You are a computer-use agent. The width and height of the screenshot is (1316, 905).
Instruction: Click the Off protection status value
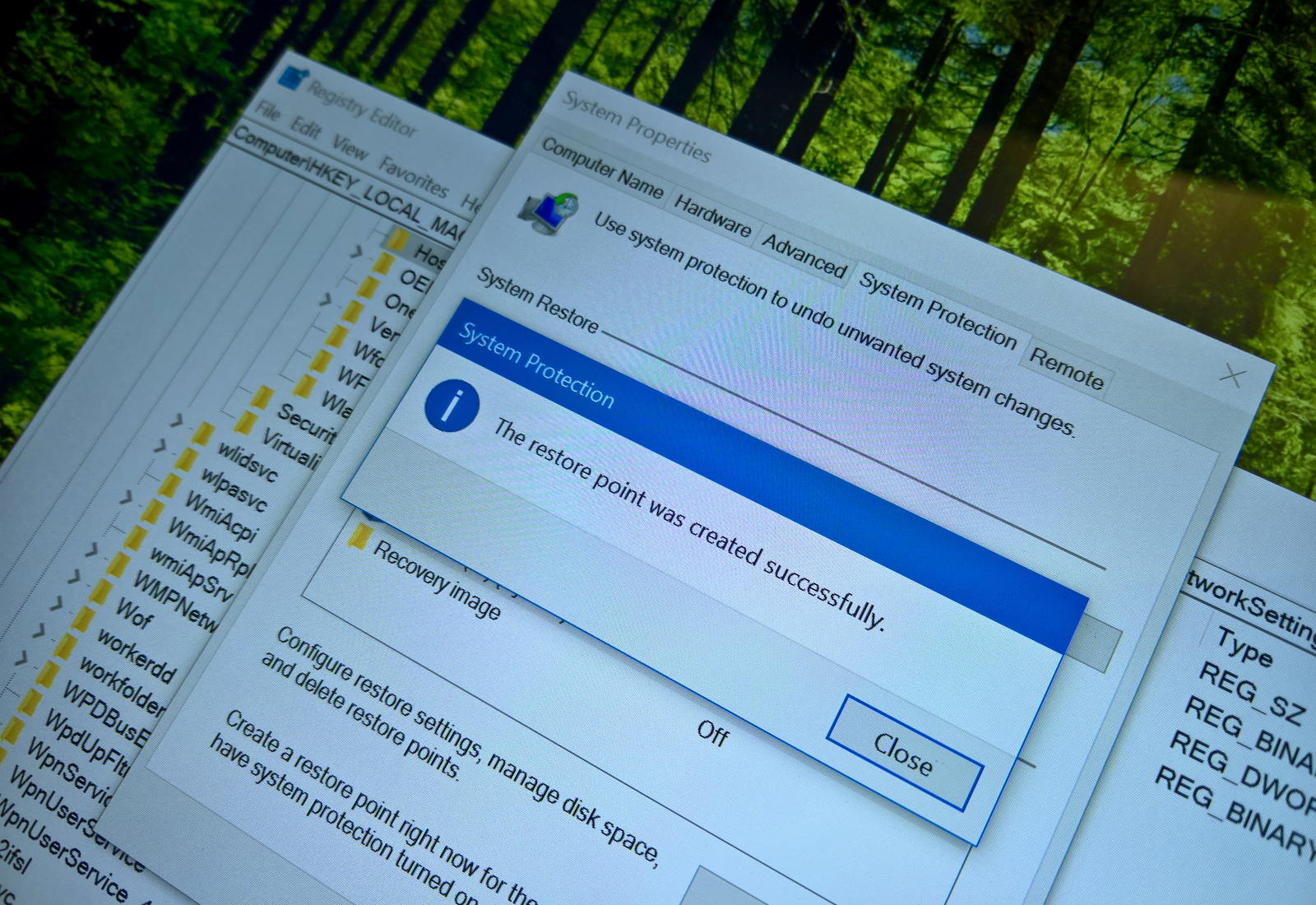[712, 733]
